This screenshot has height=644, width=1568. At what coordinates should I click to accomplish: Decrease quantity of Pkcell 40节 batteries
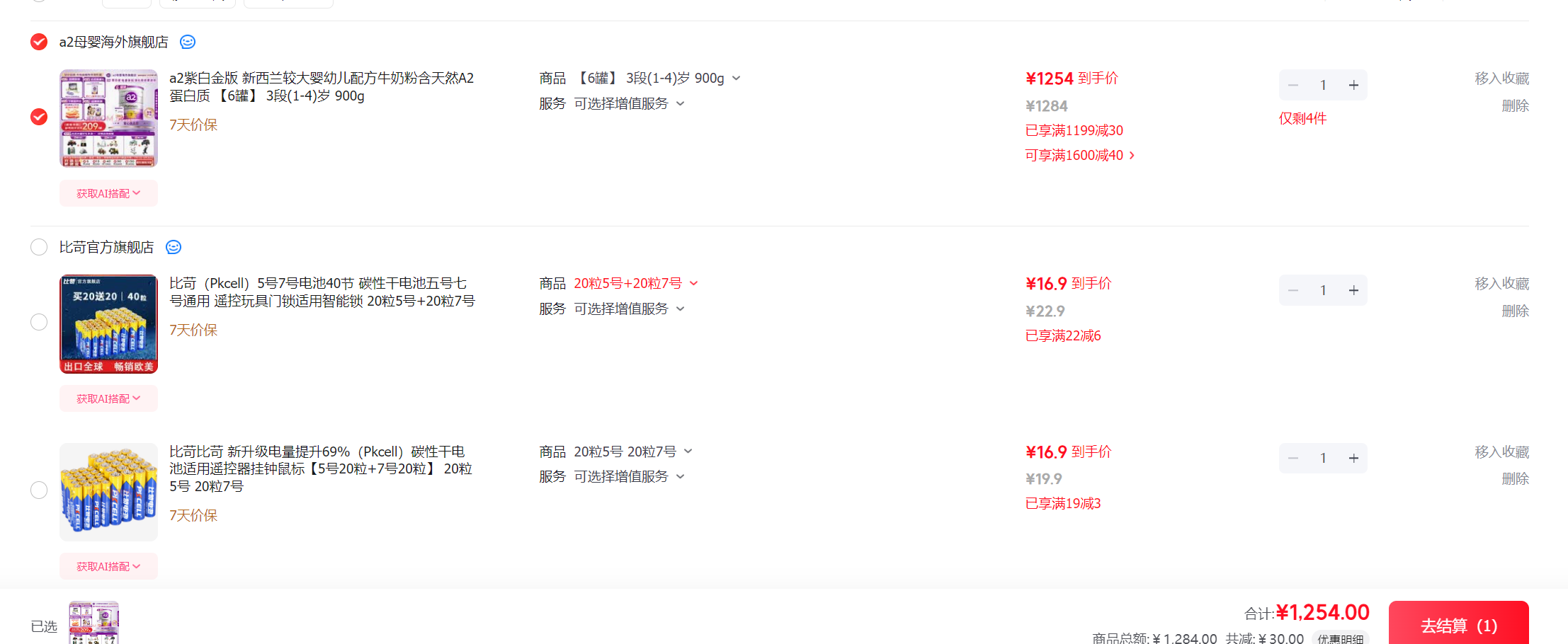[1293, 290]
